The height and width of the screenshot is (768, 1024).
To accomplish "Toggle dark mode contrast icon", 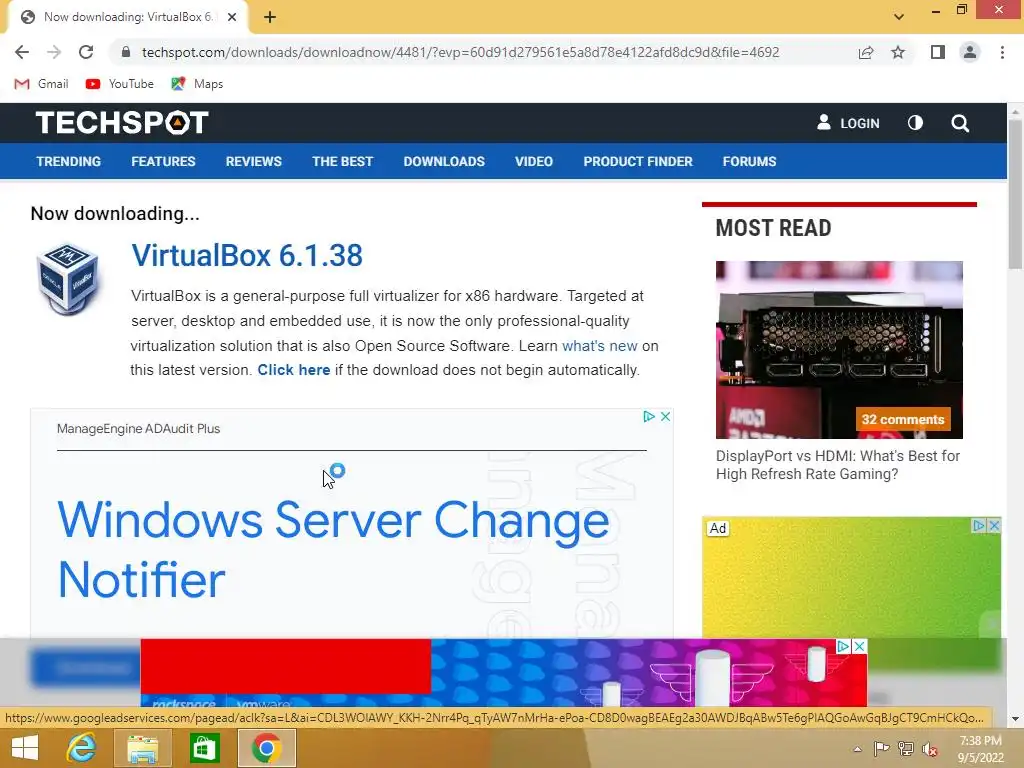I will point(915,123).
